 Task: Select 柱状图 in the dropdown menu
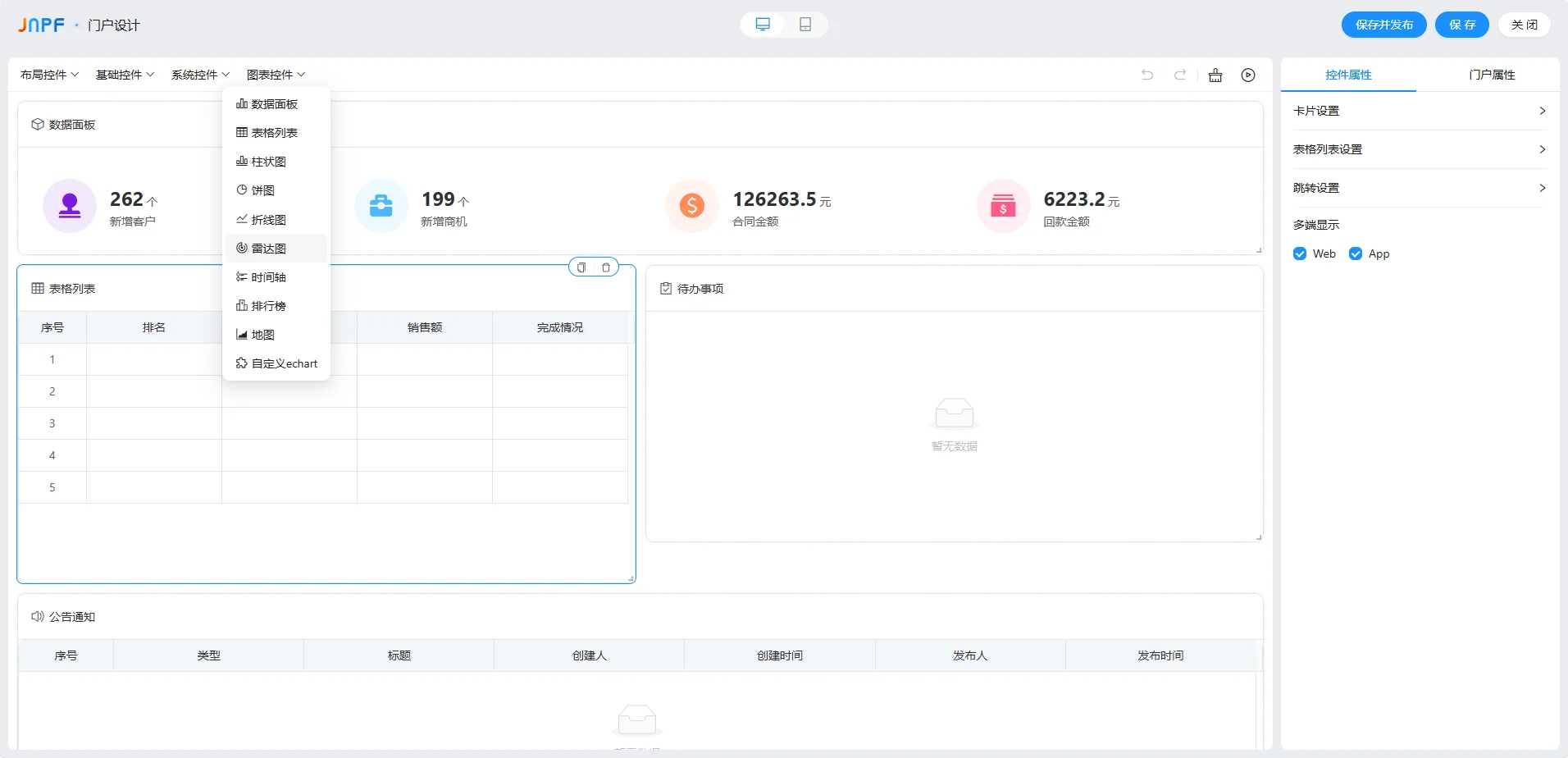[276, 162]
